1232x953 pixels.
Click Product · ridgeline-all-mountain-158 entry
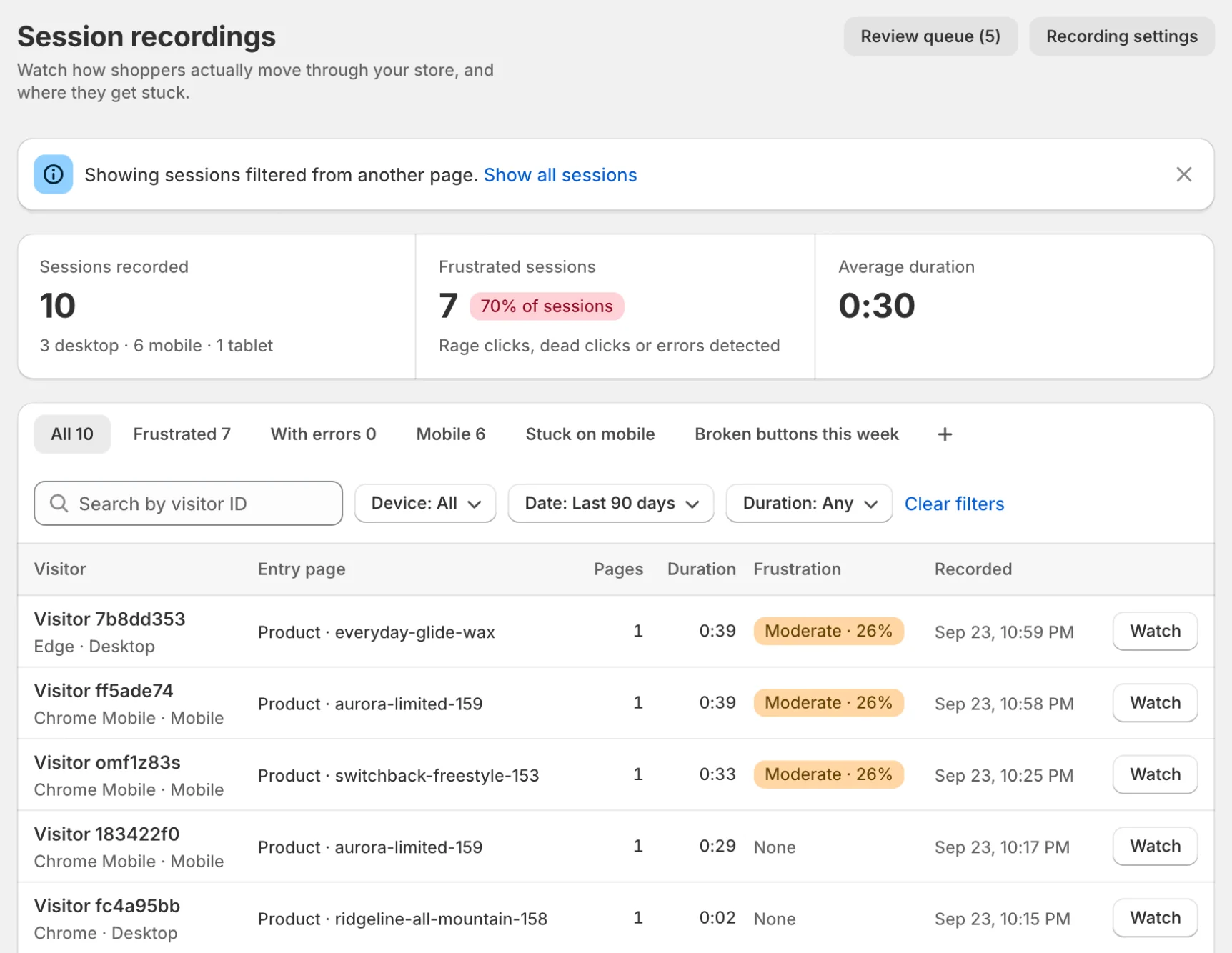click(x=402, y=919)
